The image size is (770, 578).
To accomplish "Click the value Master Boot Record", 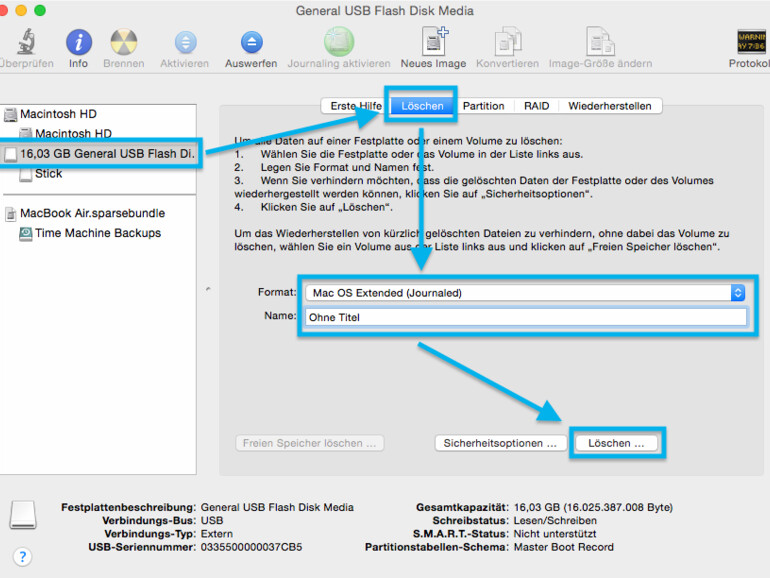I will (564, 547).
